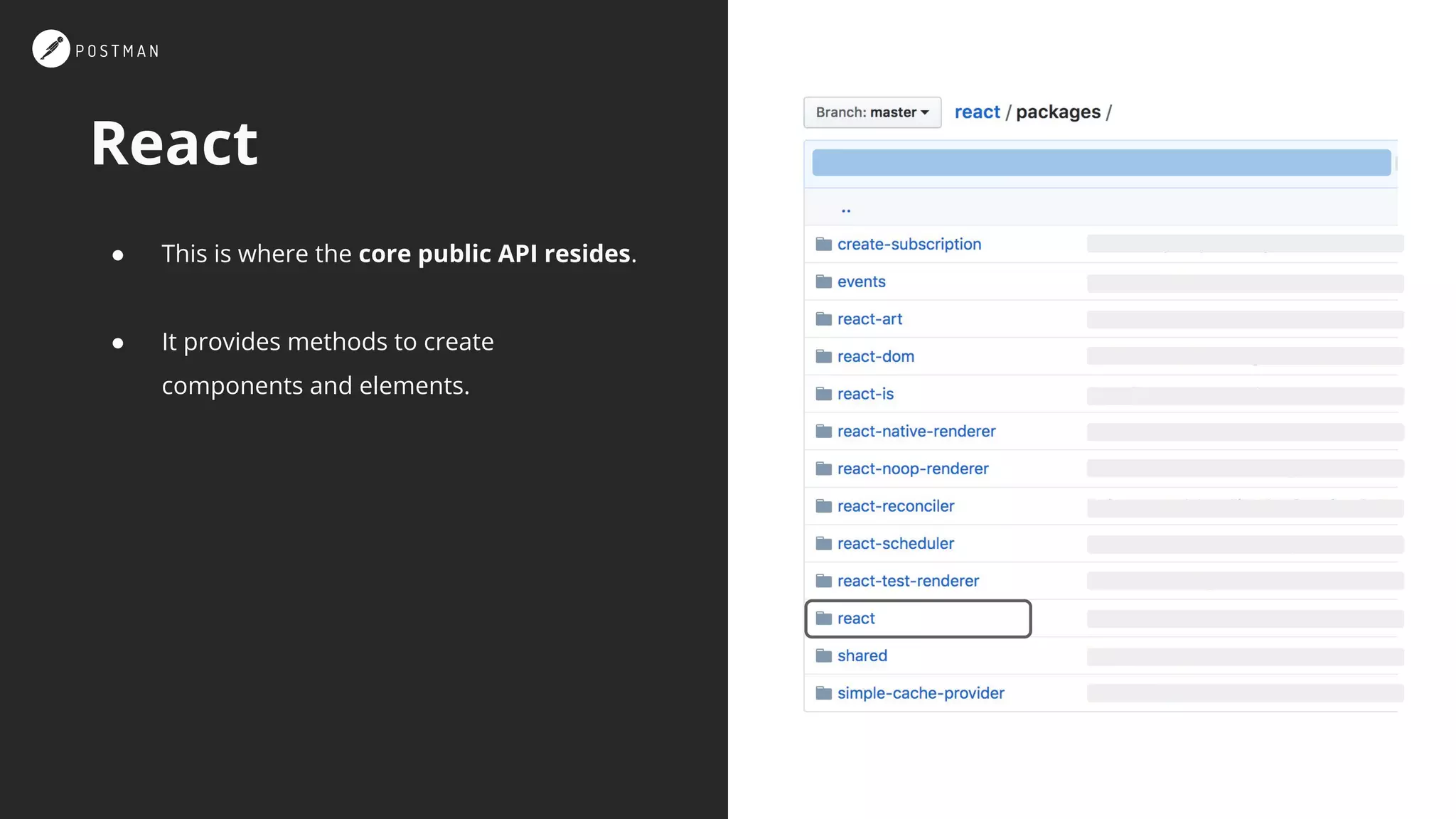Click folder icon beside react-scheduler
This screenshot has height=819, width=1456.
pos(824,543)
